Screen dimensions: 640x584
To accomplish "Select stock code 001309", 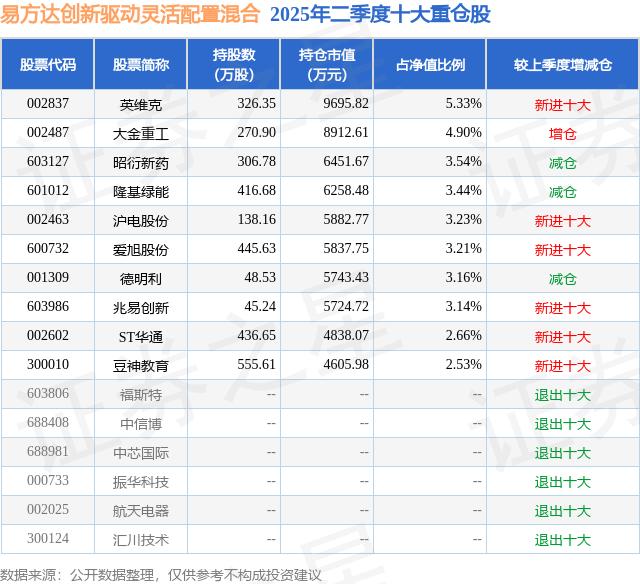I will click(48, 278).
